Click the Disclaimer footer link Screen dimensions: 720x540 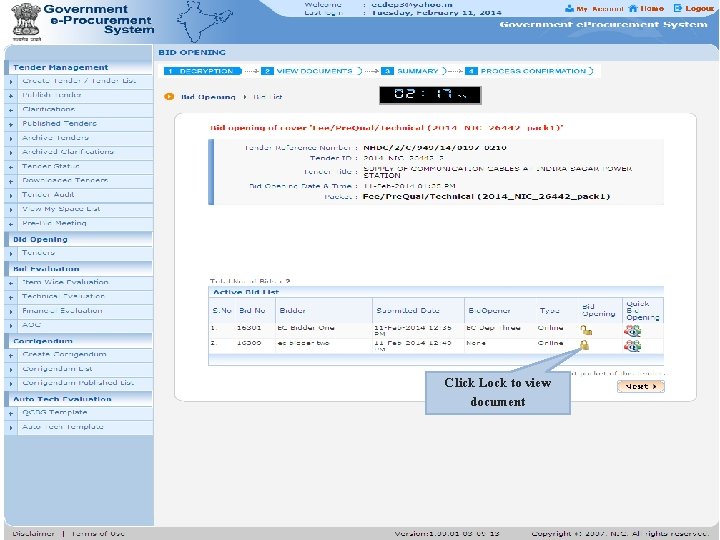tap(33, 534)
